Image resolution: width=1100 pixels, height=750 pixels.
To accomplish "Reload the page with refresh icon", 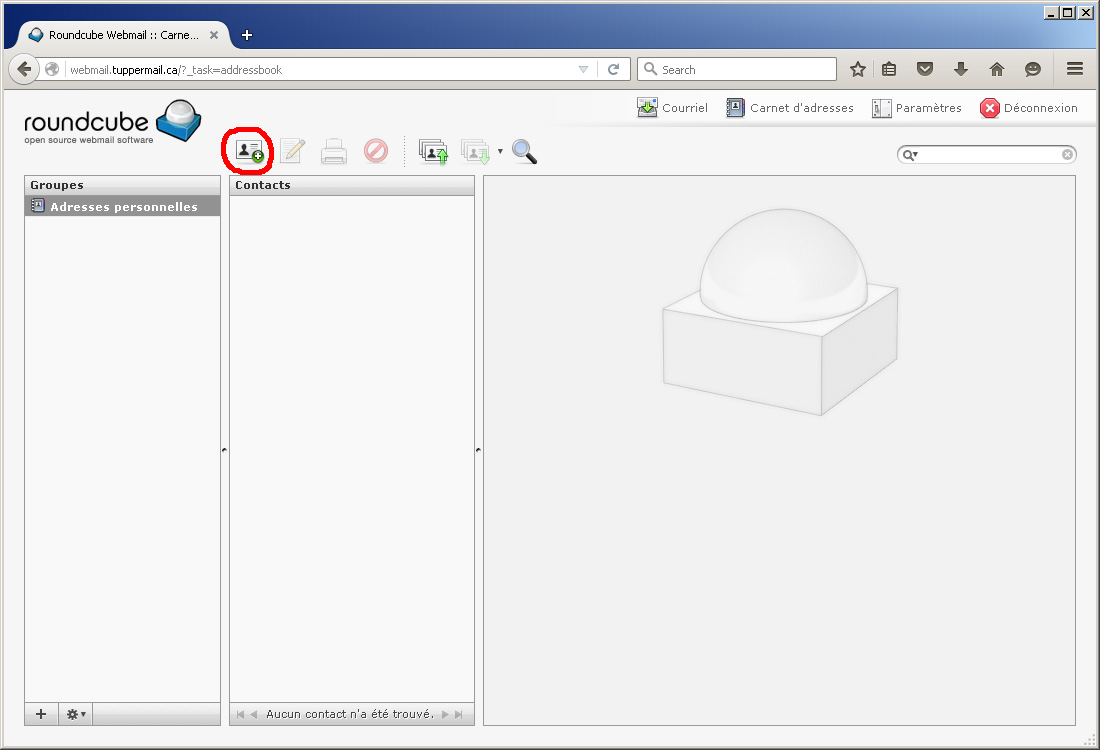I will point(614,69).
